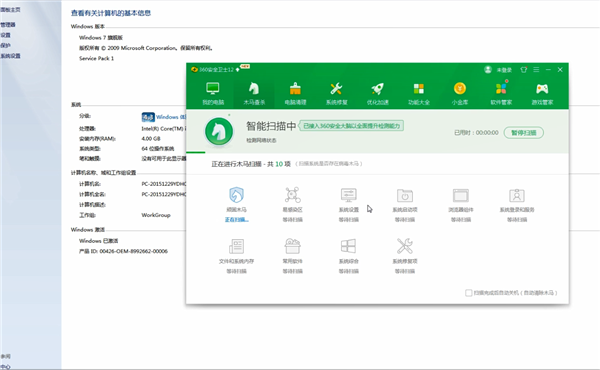Click the 64 位操作系统 value
The height and width of the screenshot is (370, 600).
click(x=158, y=148)
